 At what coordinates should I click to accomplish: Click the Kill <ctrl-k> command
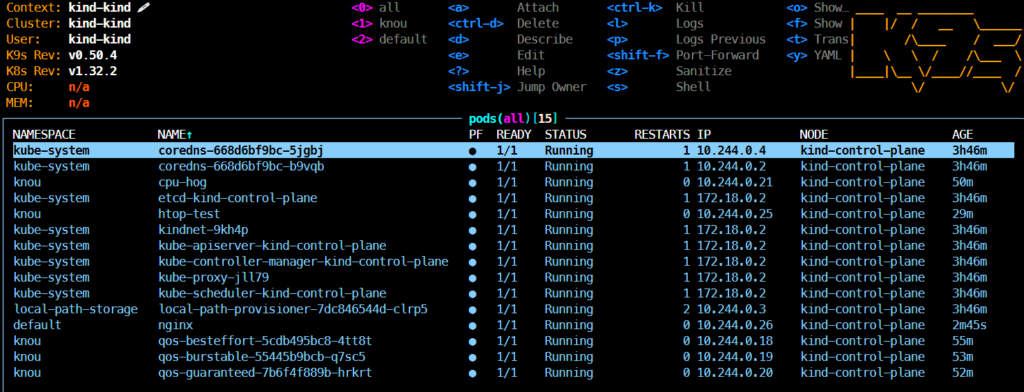click(x=656, y=8)
